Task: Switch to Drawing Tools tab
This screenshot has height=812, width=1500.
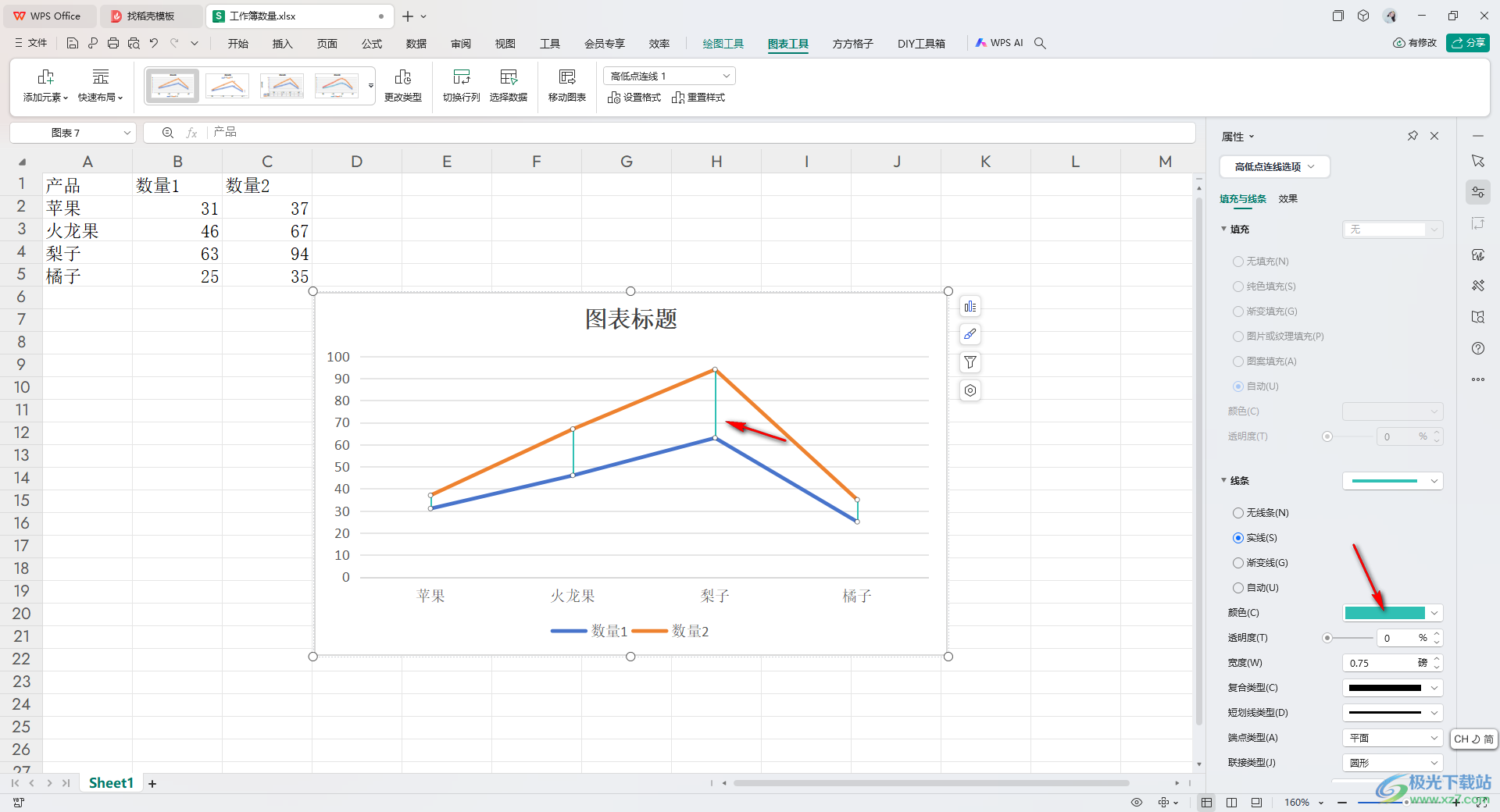Action: click(723, 44)
